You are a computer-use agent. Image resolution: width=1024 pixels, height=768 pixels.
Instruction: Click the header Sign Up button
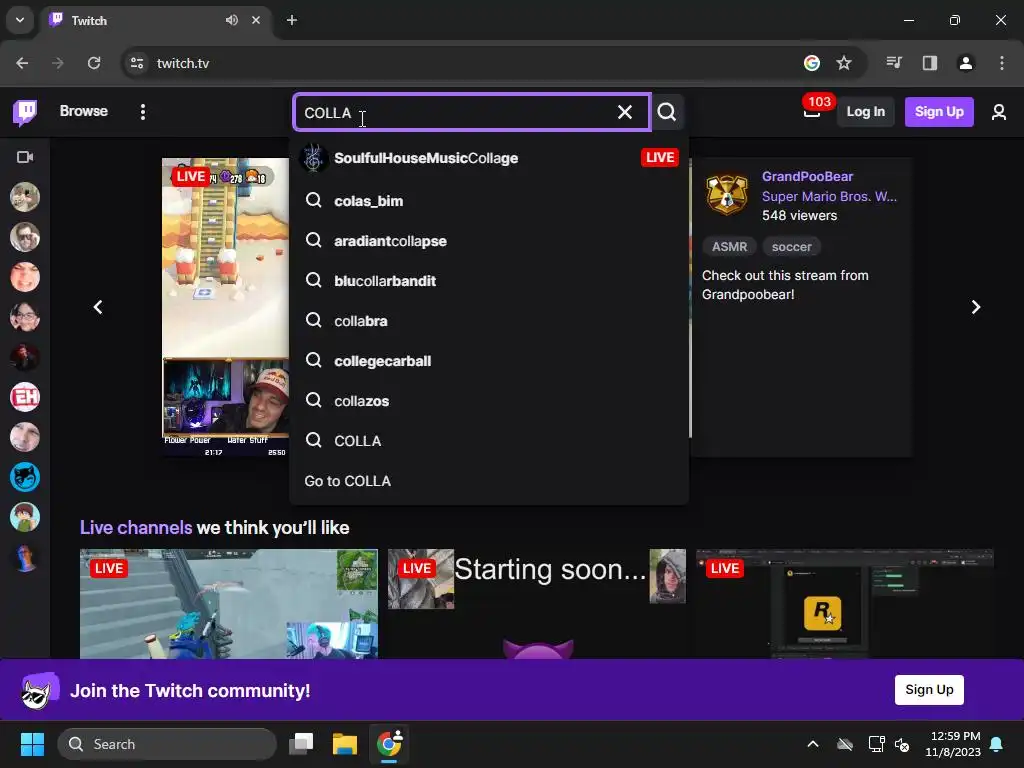(939, 112)
